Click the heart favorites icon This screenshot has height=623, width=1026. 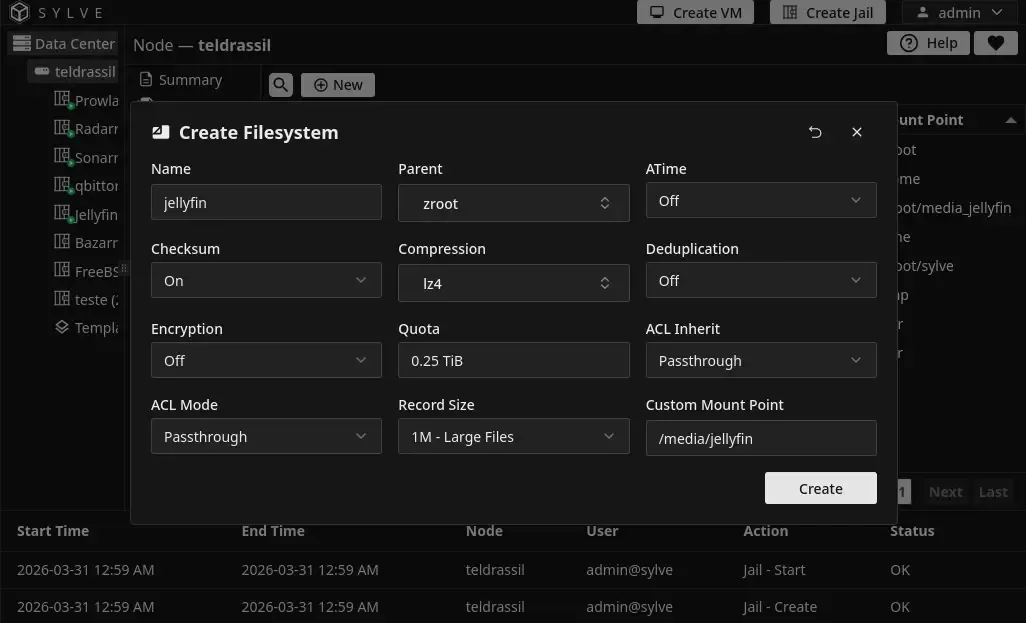995,43
